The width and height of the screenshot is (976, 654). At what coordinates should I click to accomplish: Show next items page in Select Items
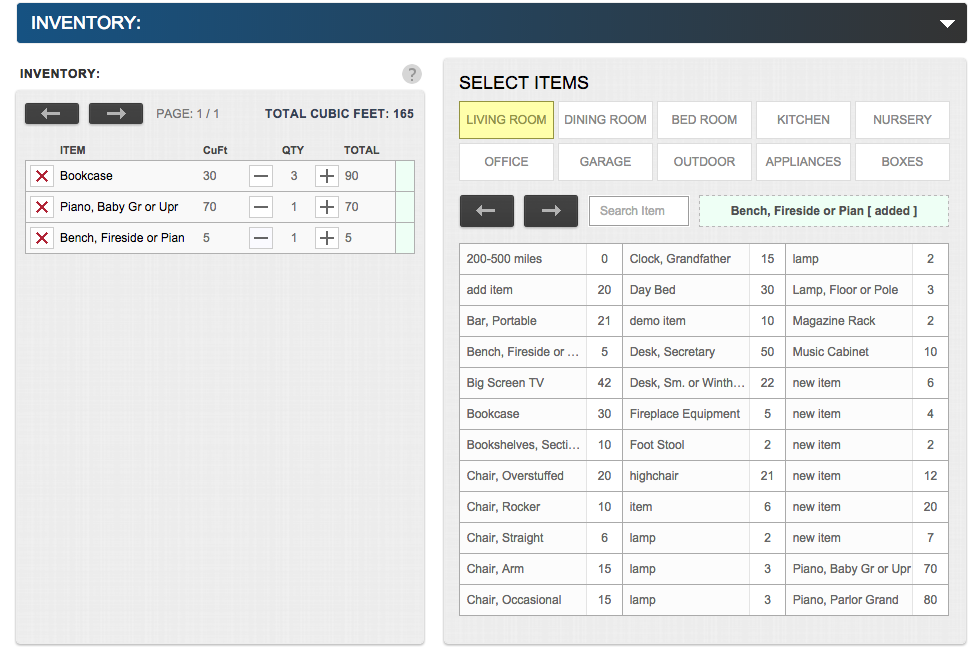(x=551, y=211)
